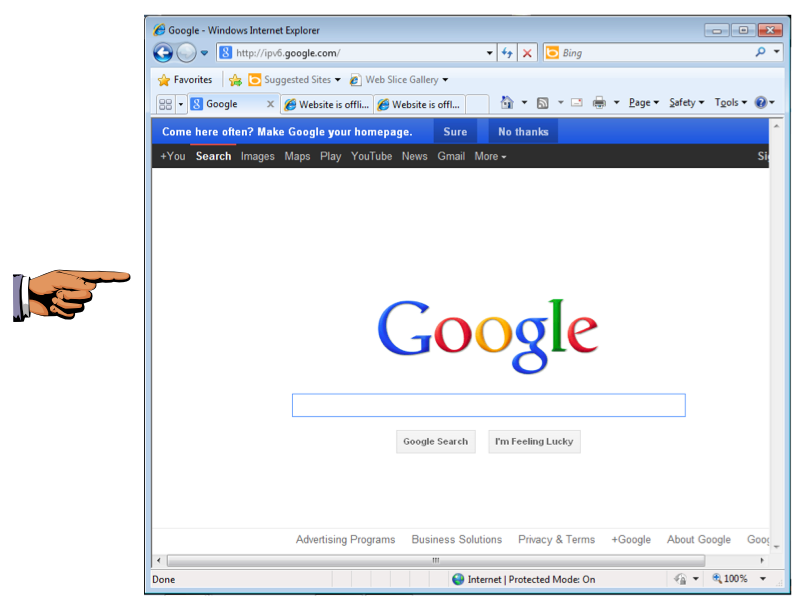Screen dimensions: 803x609
Task: Open Gmail in Google bar
Action: (451, 156)
